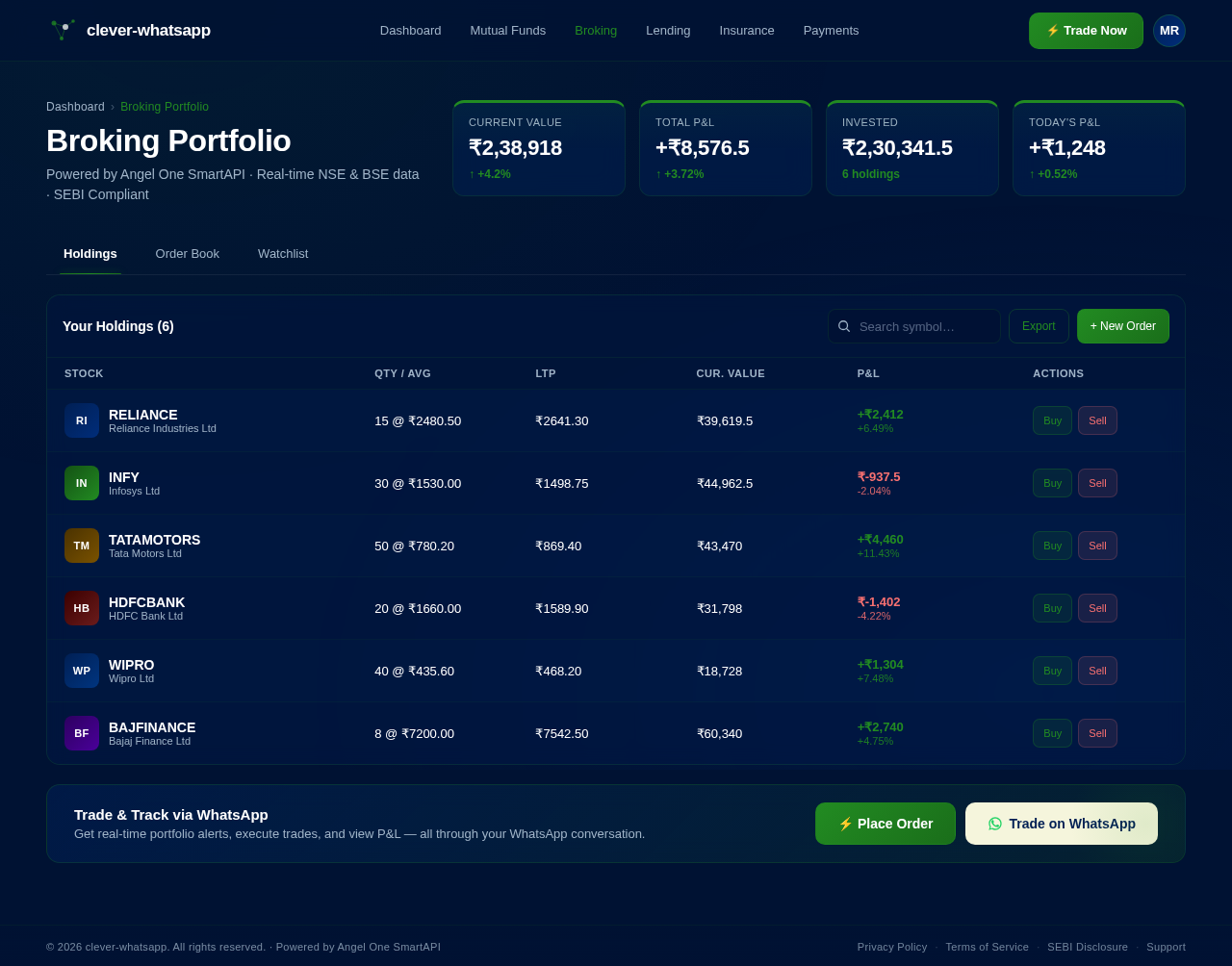The height and width of the screenshot is (966, 1232).
Task: Click the + New Order button
Action: tap(1123, 325)
